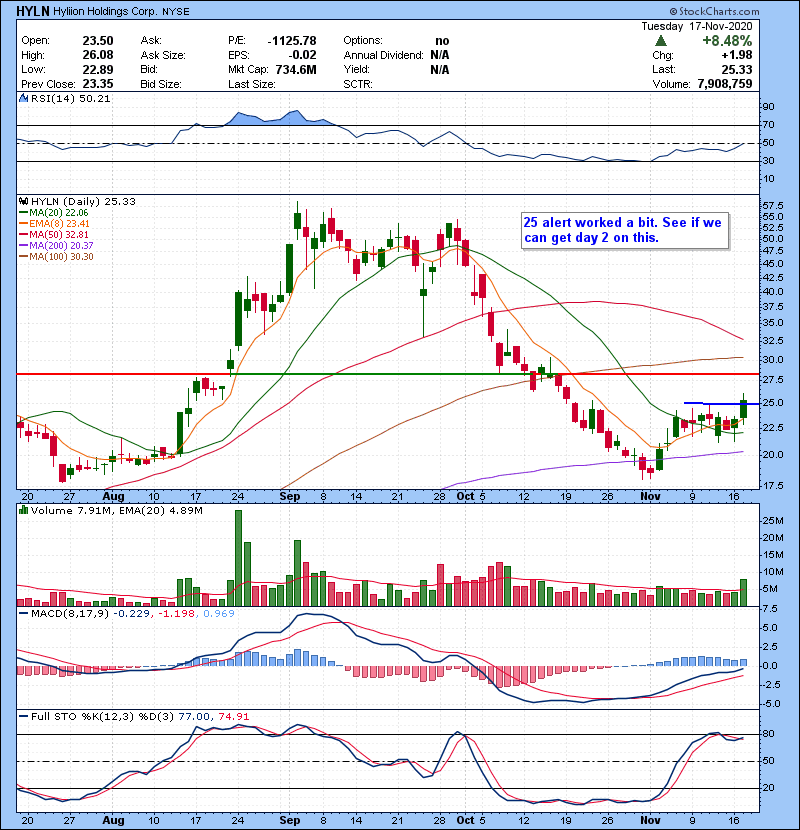Click the date Tuesday 17-Nov-2020
The image size is (800, 830).
click(x=697, y=26)
